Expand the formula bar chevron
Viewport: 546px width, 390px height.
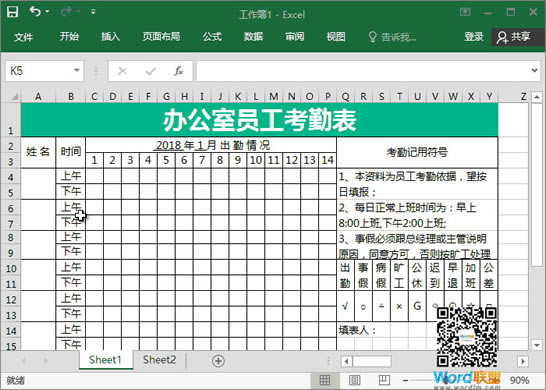[535, 71]
